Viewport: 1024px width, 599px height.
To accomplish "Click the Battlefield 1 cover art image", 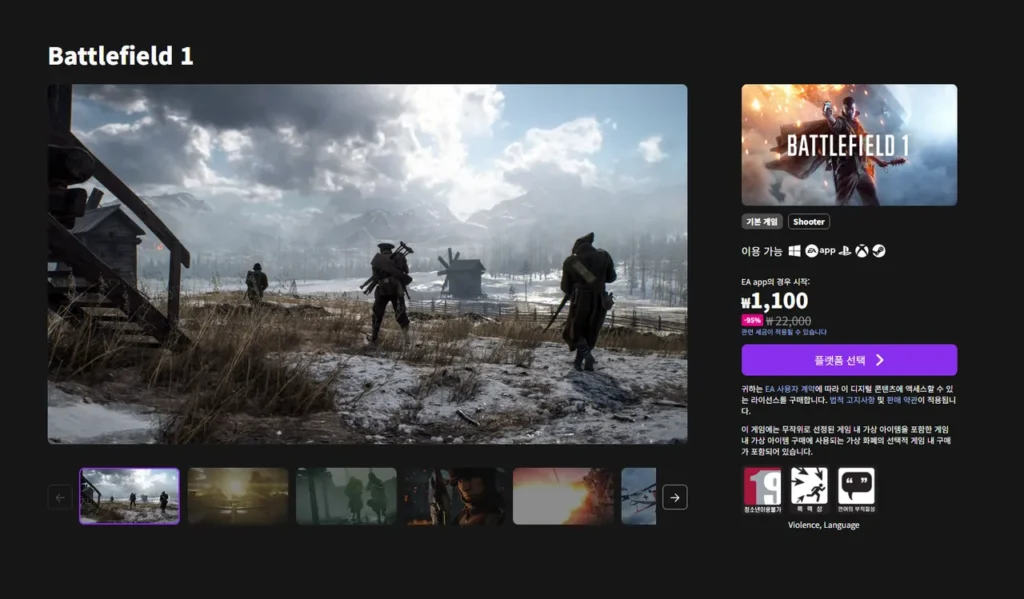I will pyautogui.click(x=849, y=145).
